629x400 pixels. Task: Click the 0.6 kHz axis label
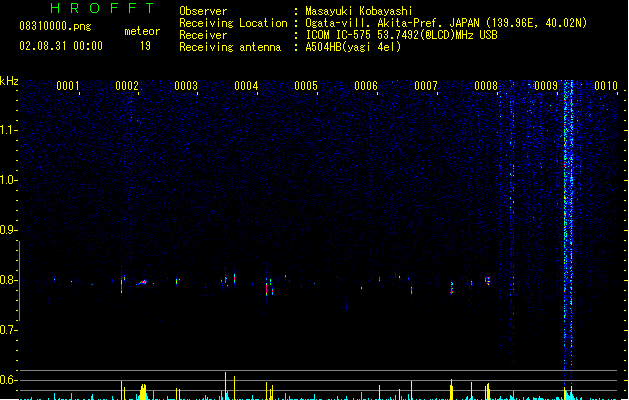[x=8, y=380]
